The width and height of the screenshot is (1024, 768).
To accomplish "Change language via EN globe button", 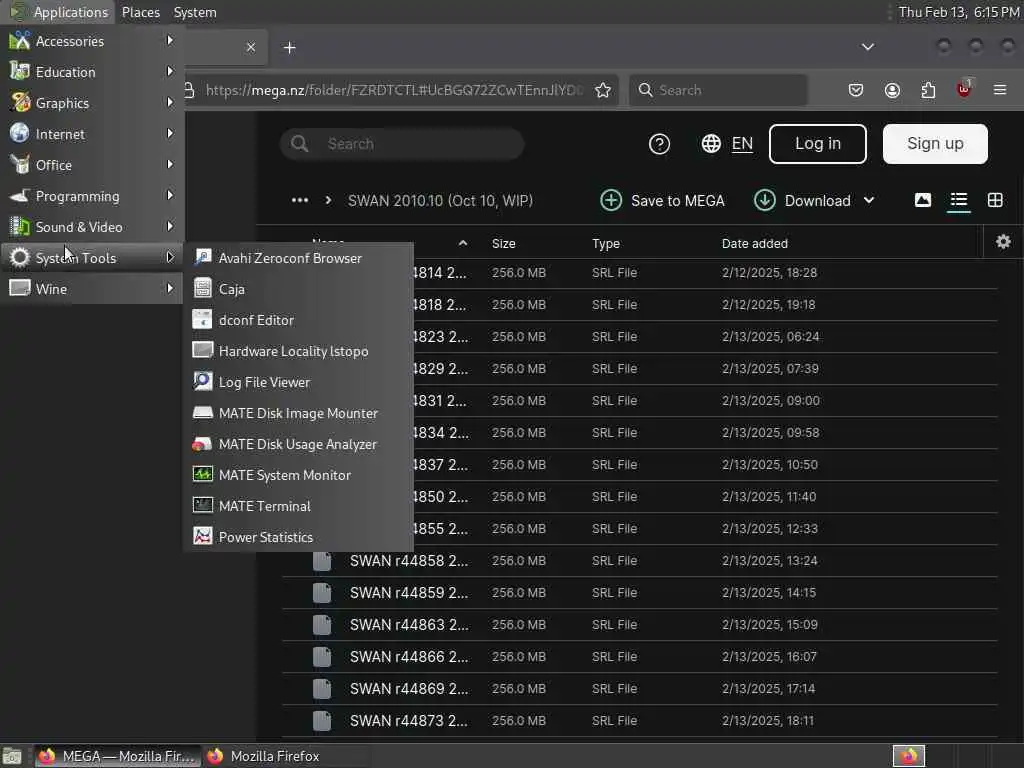I will point(727,144).
